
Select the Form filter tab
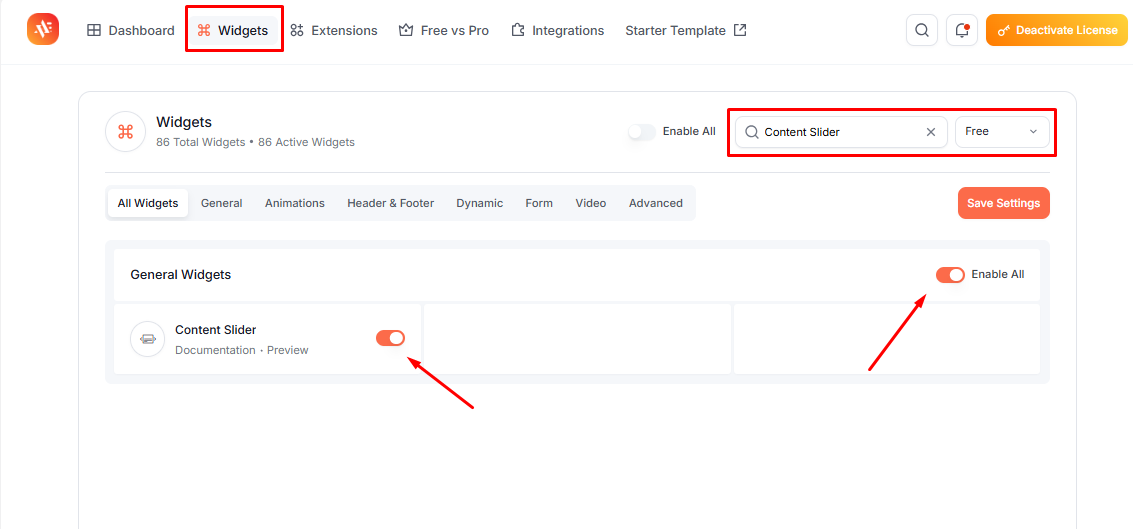coord(539,203)
